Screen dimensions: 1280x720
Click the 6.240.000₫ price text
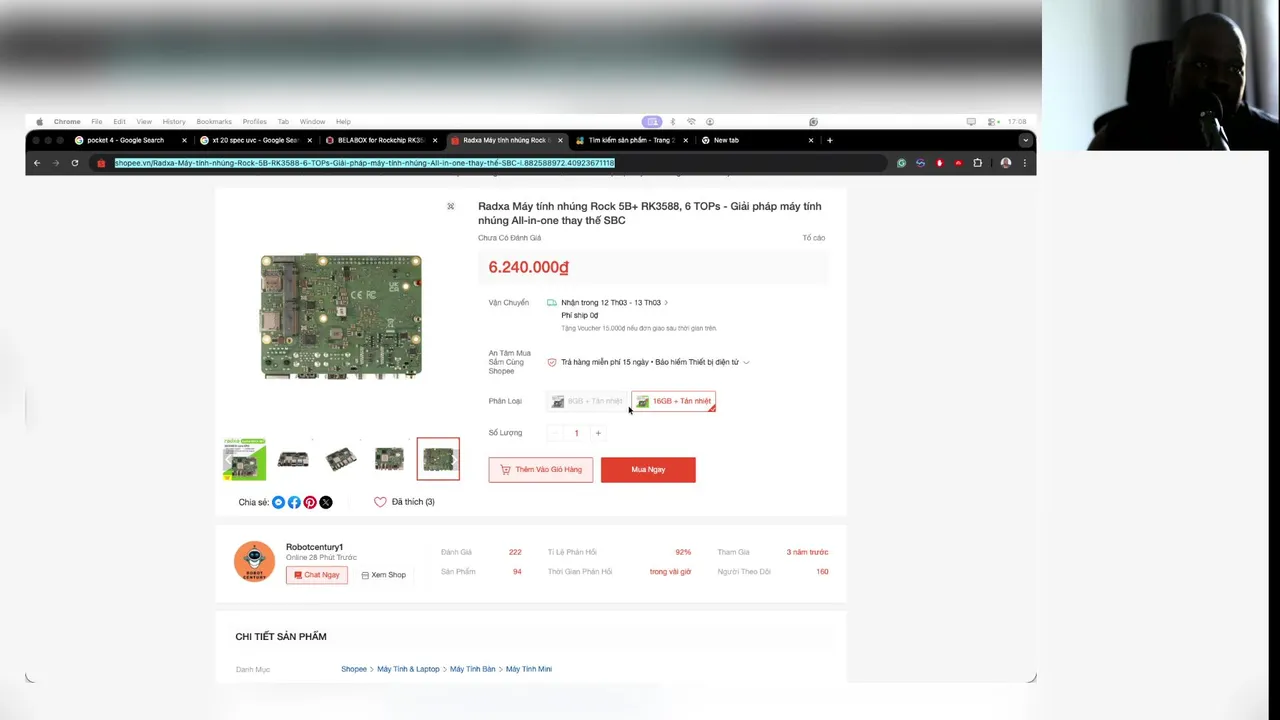coord(528,267)
